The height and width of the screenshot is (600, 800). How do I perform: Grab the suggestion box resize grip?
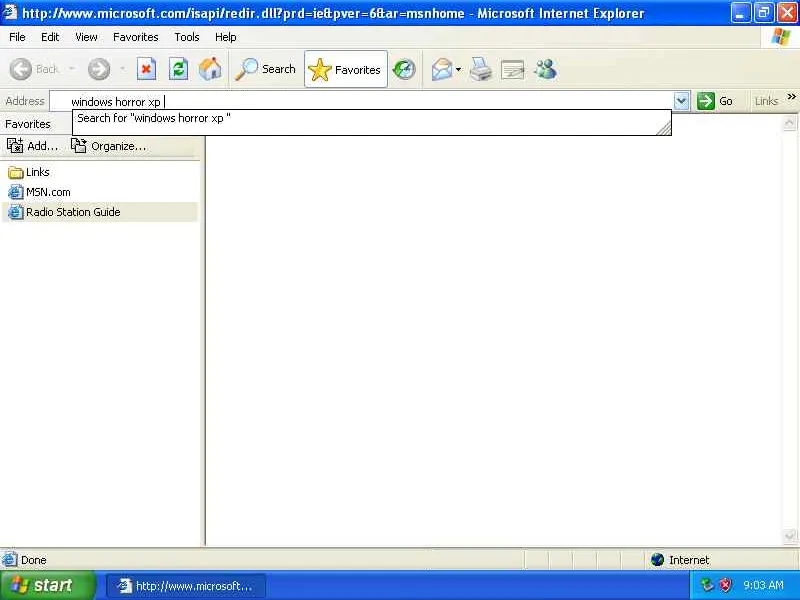click(664, 129)
